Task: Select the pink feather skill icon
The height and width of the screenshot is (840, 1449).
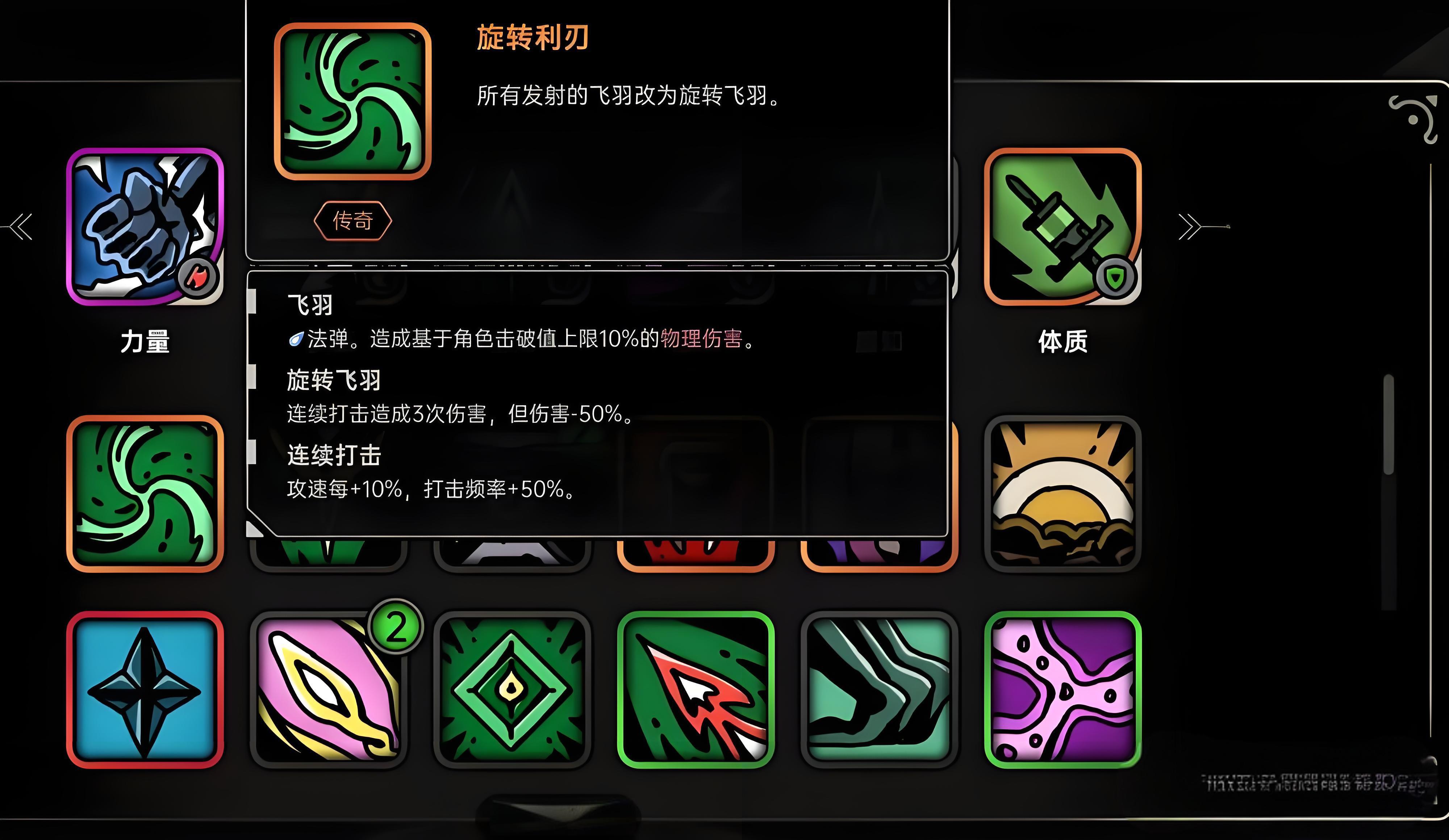Action: [328, 689]
